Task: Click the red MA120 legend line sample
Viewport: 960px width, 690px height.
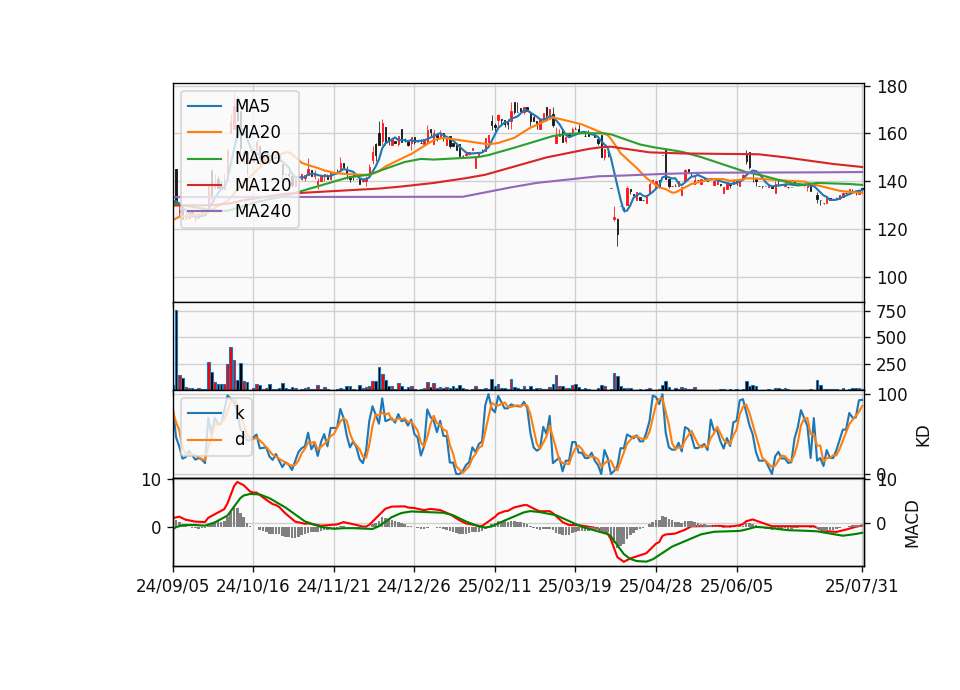Action: click(x=204, y=185)
